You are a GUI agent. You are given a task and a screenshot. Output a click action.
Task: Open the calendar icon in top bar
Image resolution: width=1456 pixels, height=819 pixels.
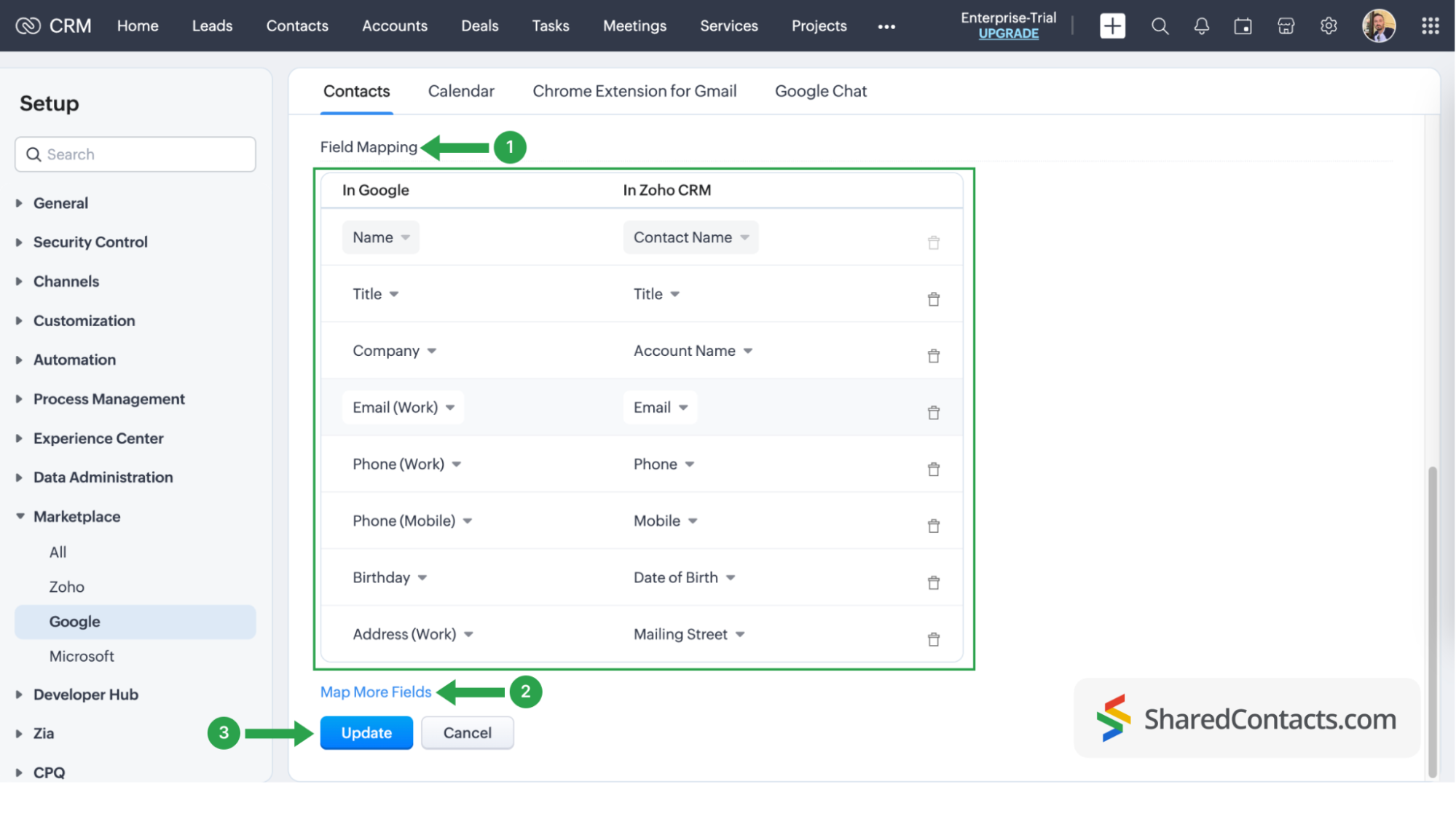coord(1243,26)
